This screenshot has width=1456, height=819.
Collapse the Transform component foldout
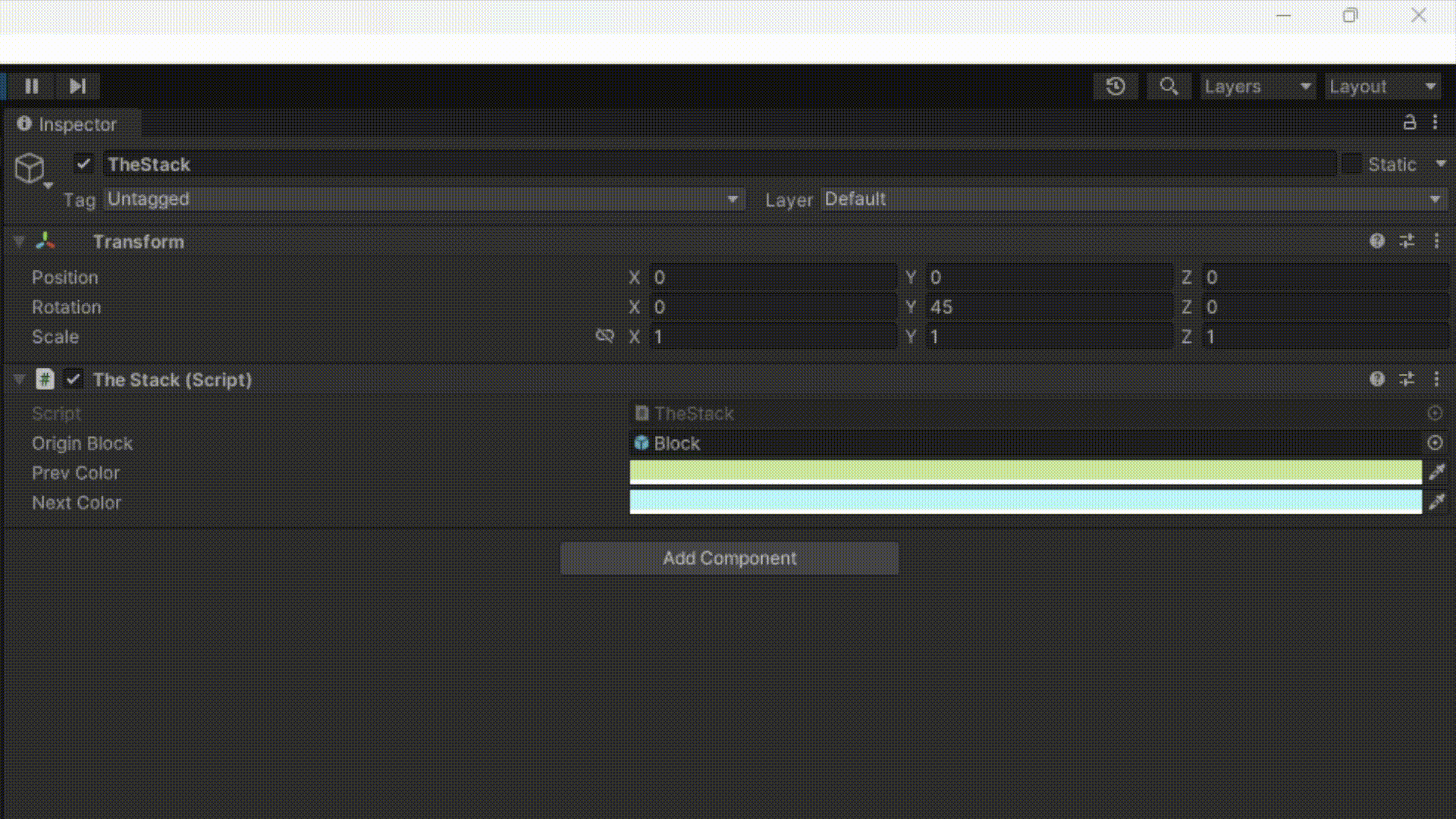pyautogui.click(x=20, y=241)
